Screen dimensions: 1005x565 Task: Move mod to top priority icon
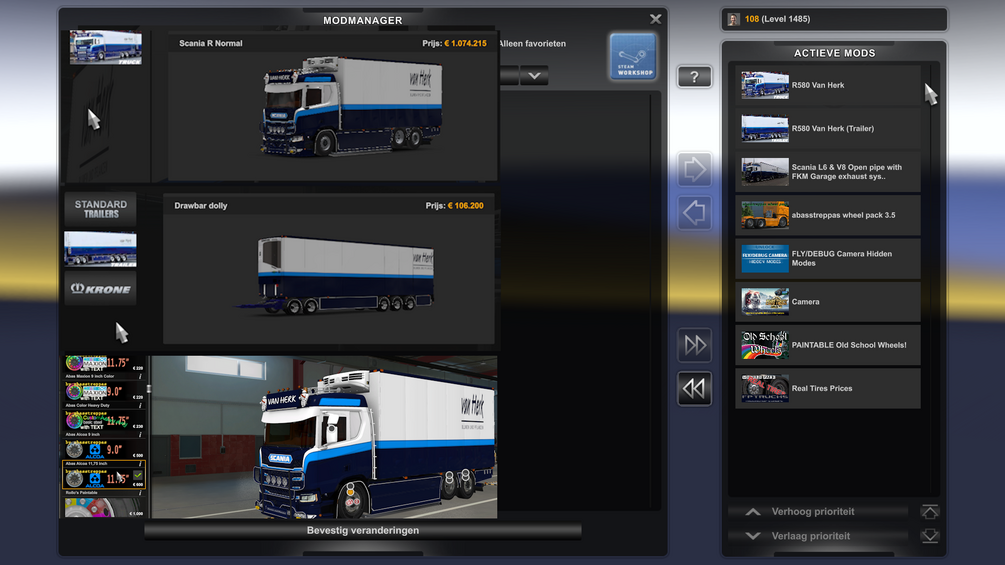click(930, 512)
